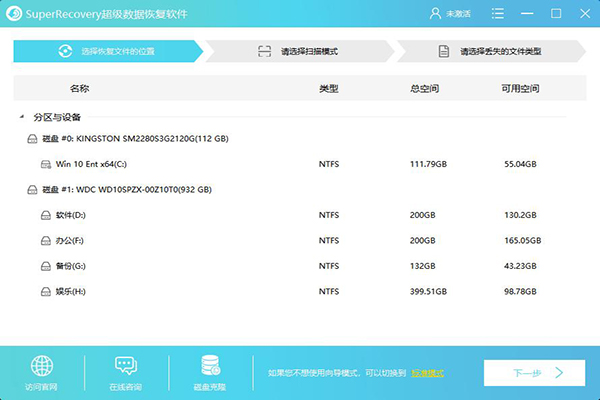Click the 98.78GB free space value
Screen dimensions: 600x400
(520, 292)
